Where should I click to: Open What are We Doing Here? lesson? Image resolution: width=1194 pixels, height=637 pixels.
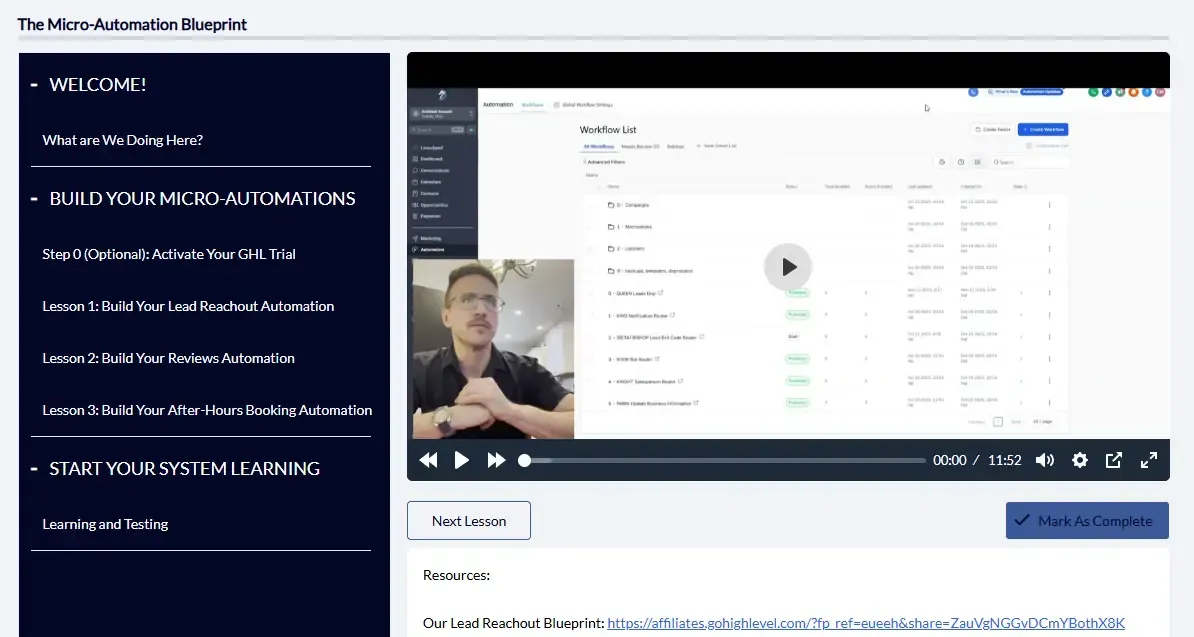click(x=123, y=140)
